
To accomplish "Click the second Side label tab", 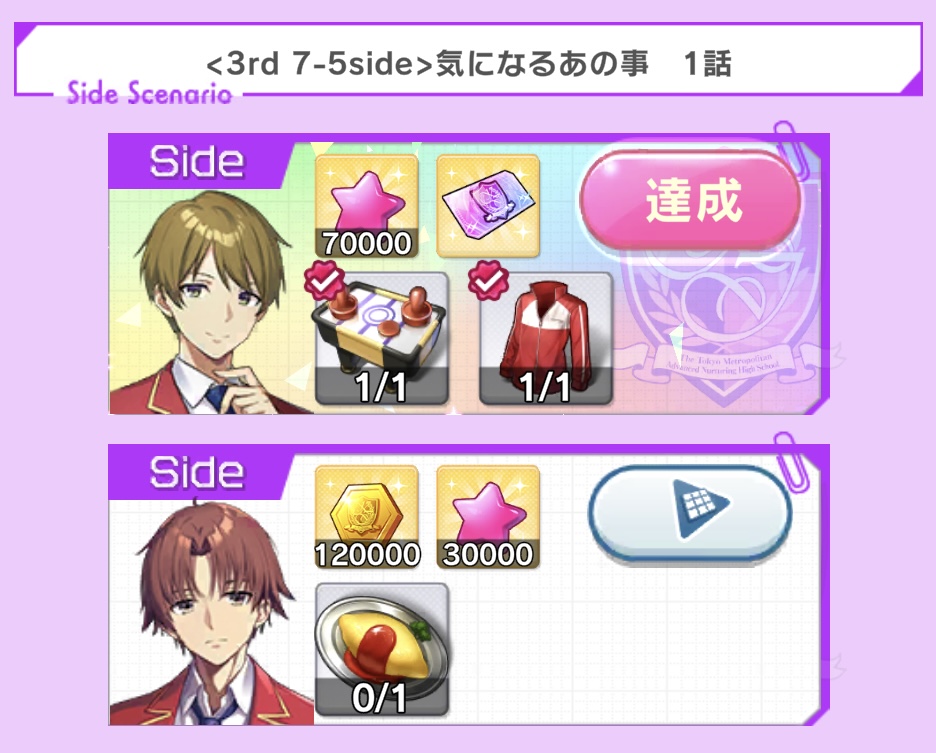I will [197, 472].
